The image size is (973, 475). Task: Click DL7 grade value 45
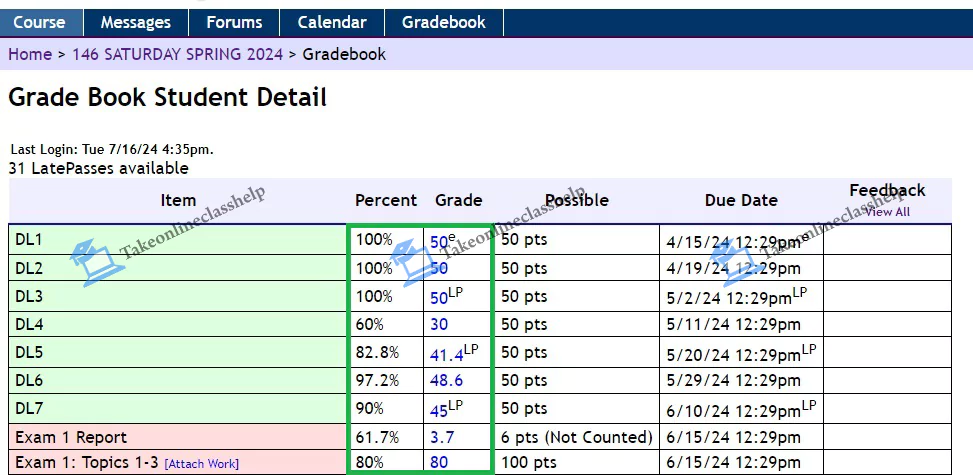click(439, 411)
